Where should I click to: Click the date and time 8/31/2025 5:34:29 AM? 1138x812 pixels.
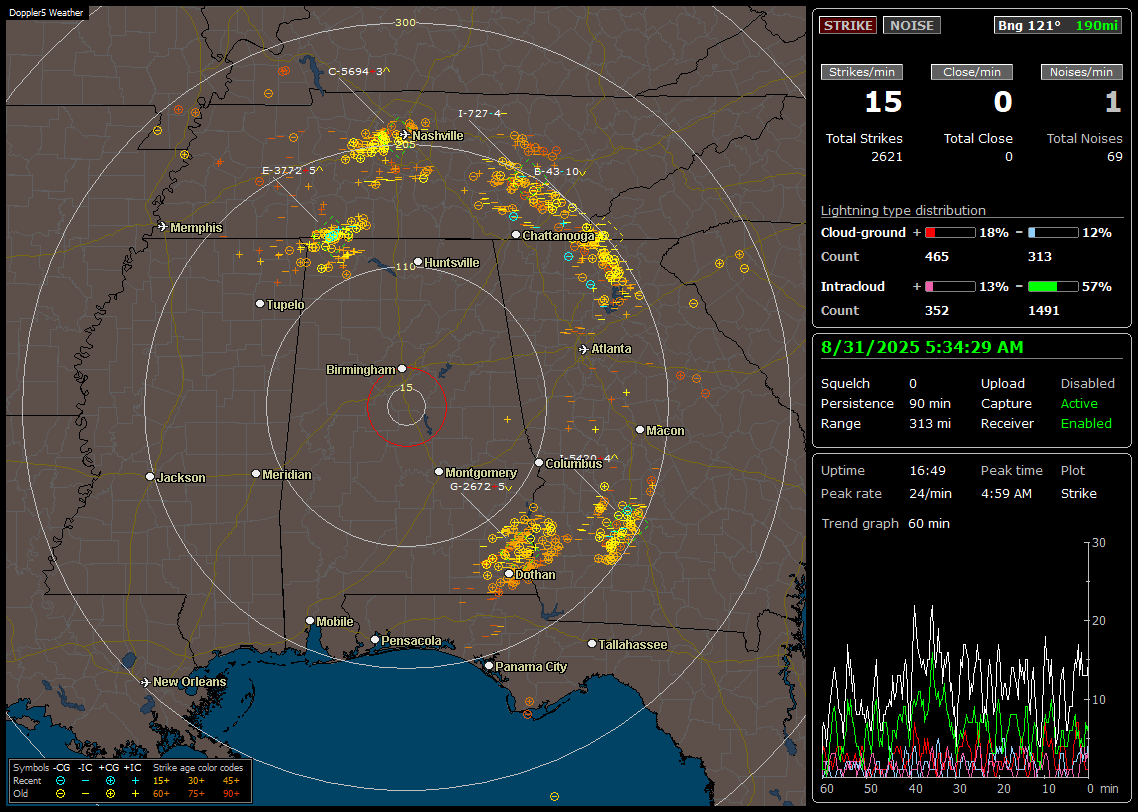coord(922,347)
